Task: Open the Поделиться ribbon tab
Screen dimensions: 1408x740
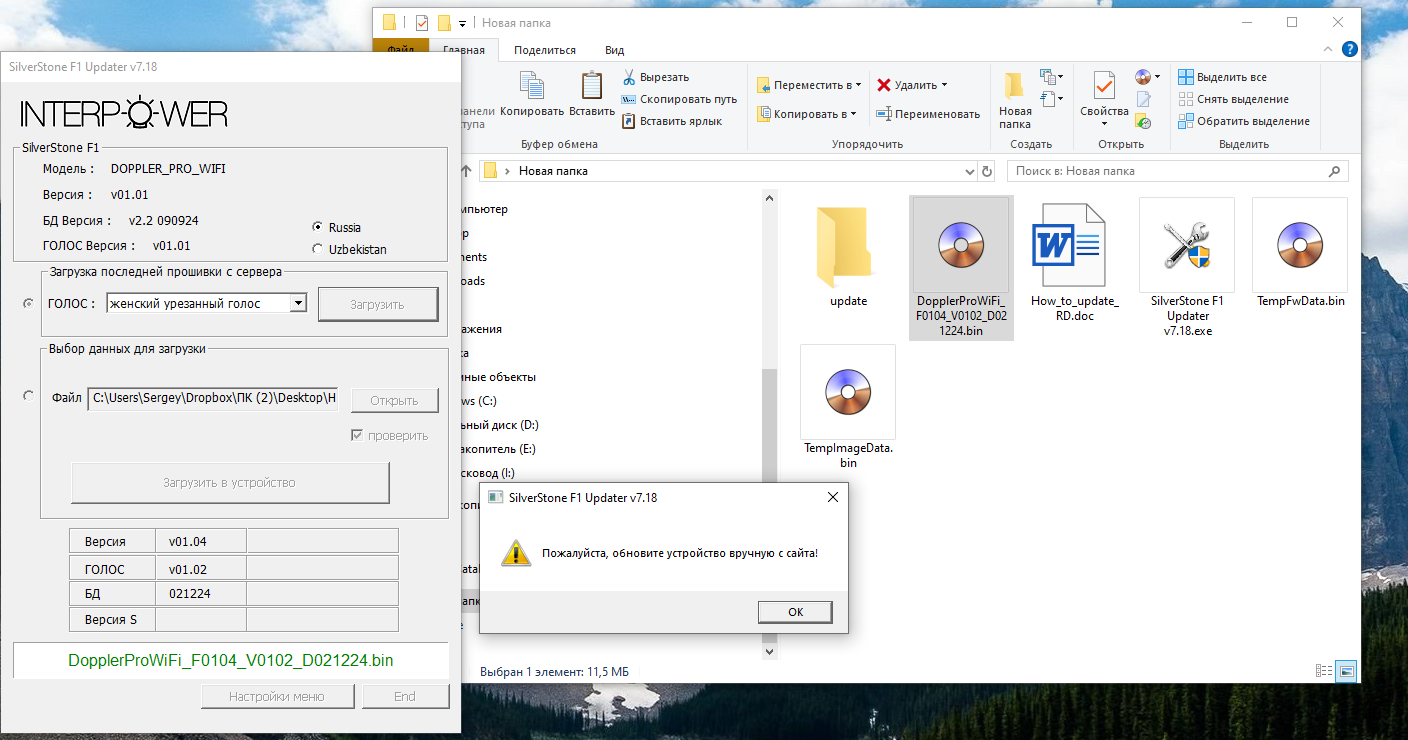Action: (x=544, y=50)
